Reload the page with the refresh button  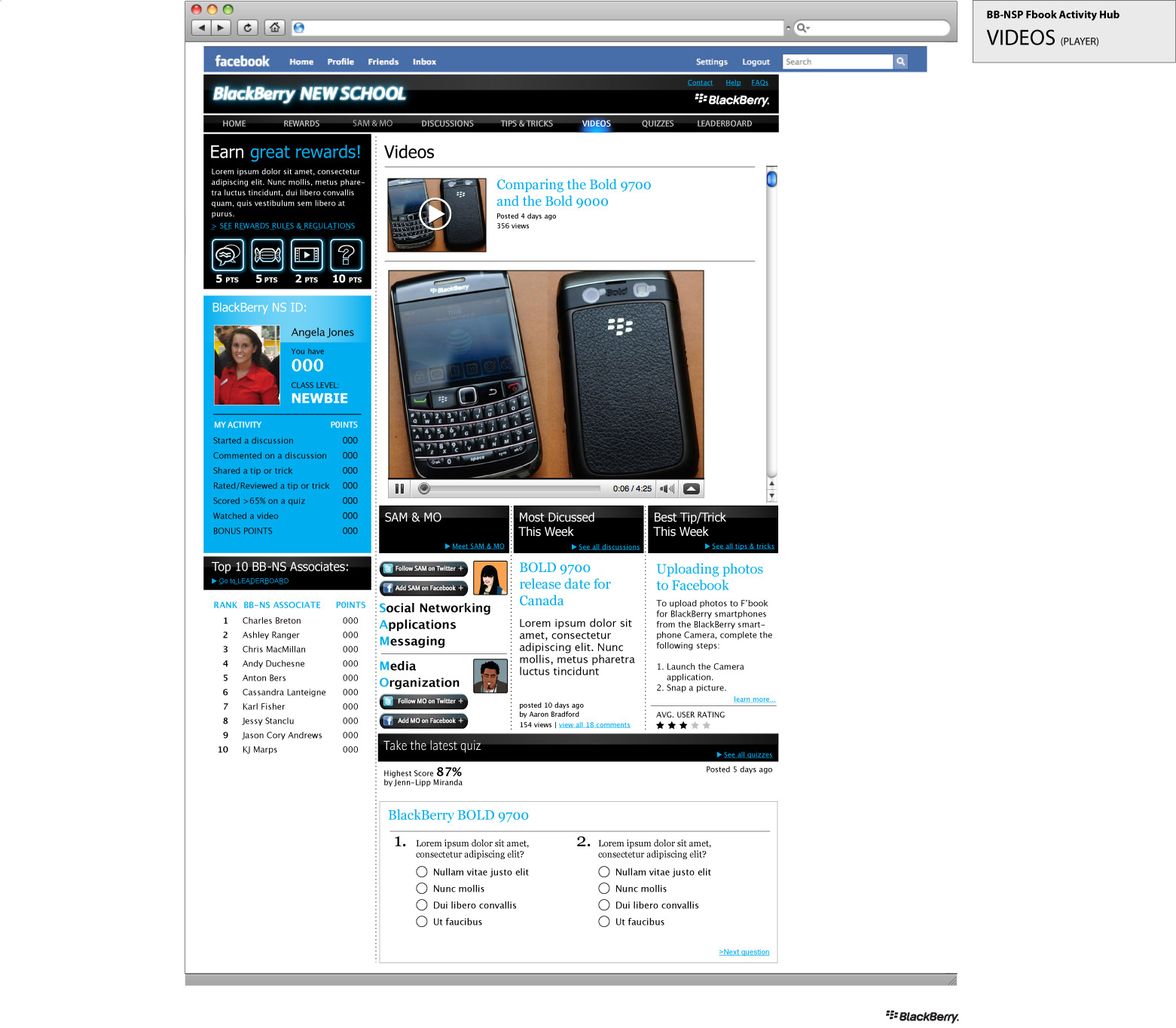coord(248,28)
